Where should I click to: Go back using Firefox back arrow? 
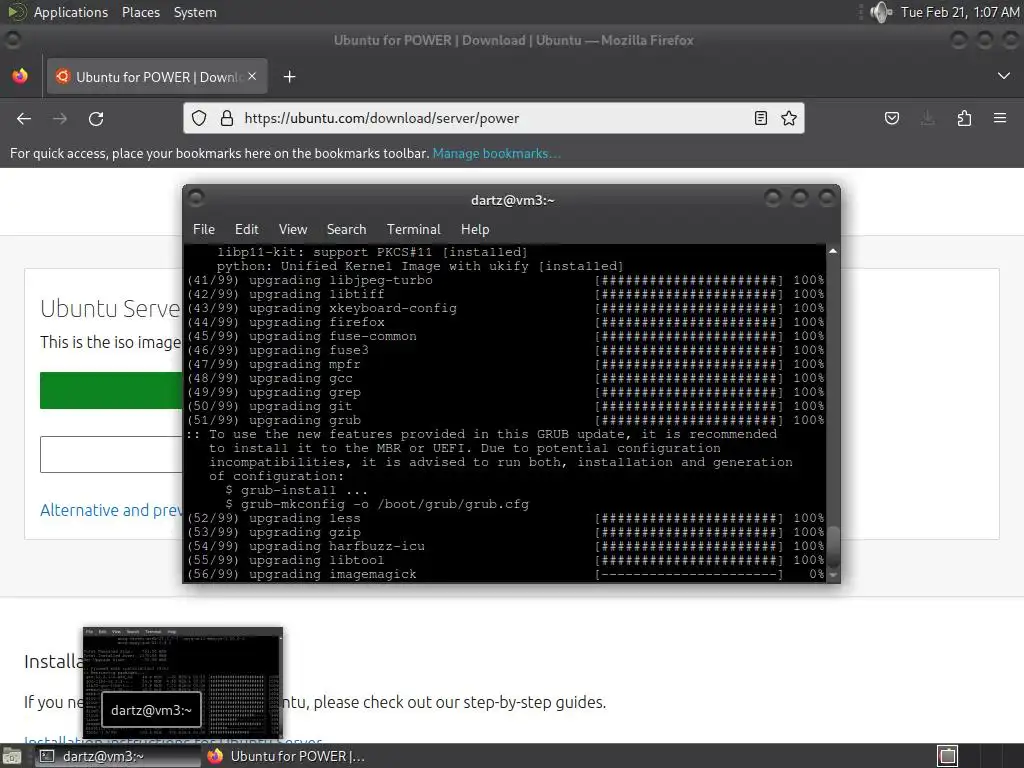tap(24, 119)
